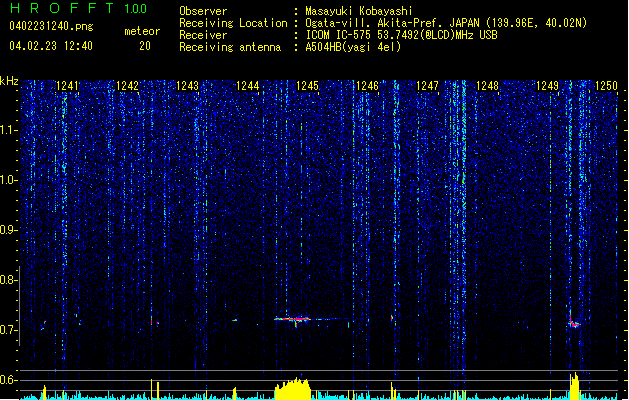Select the location text Ogata-vill. Akita-Pref. JAPAN
This screenshot has height=400, width=629.
pyautogui.click(x=392, y=23)
